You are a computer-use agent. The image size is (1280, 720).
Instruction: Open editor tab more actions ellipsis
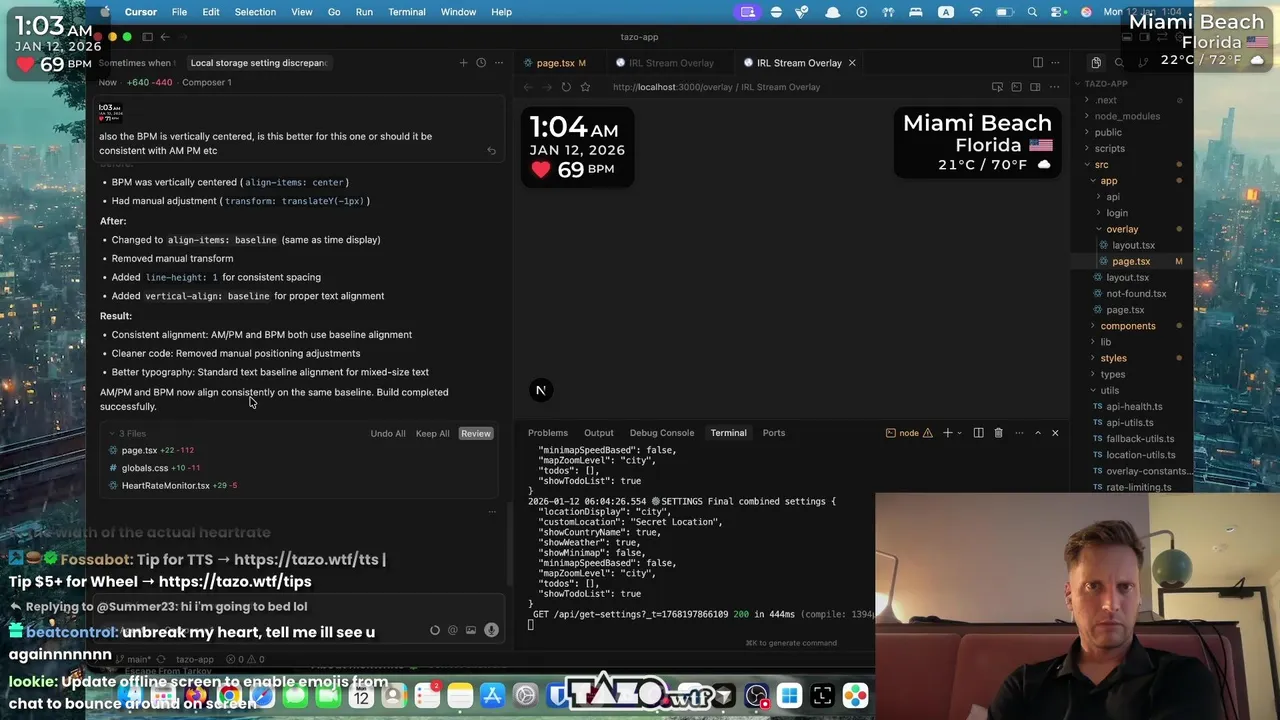tap(1055, 63)
